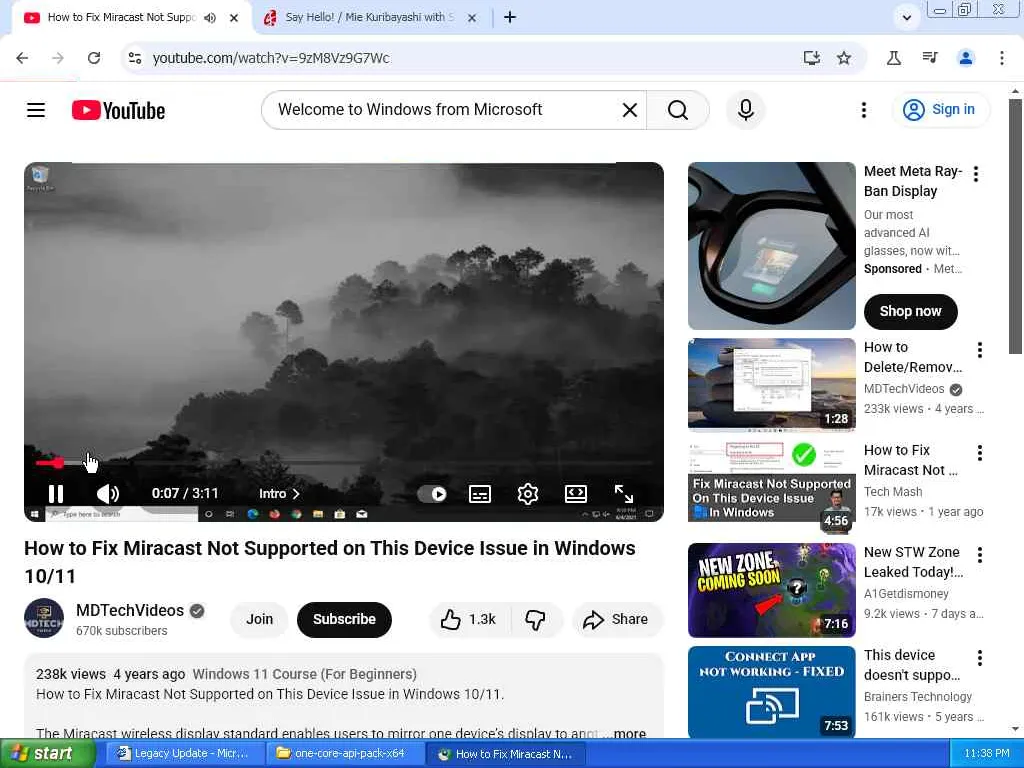Open options for the Meta Ray-Ban ad

tap(976, 174)
